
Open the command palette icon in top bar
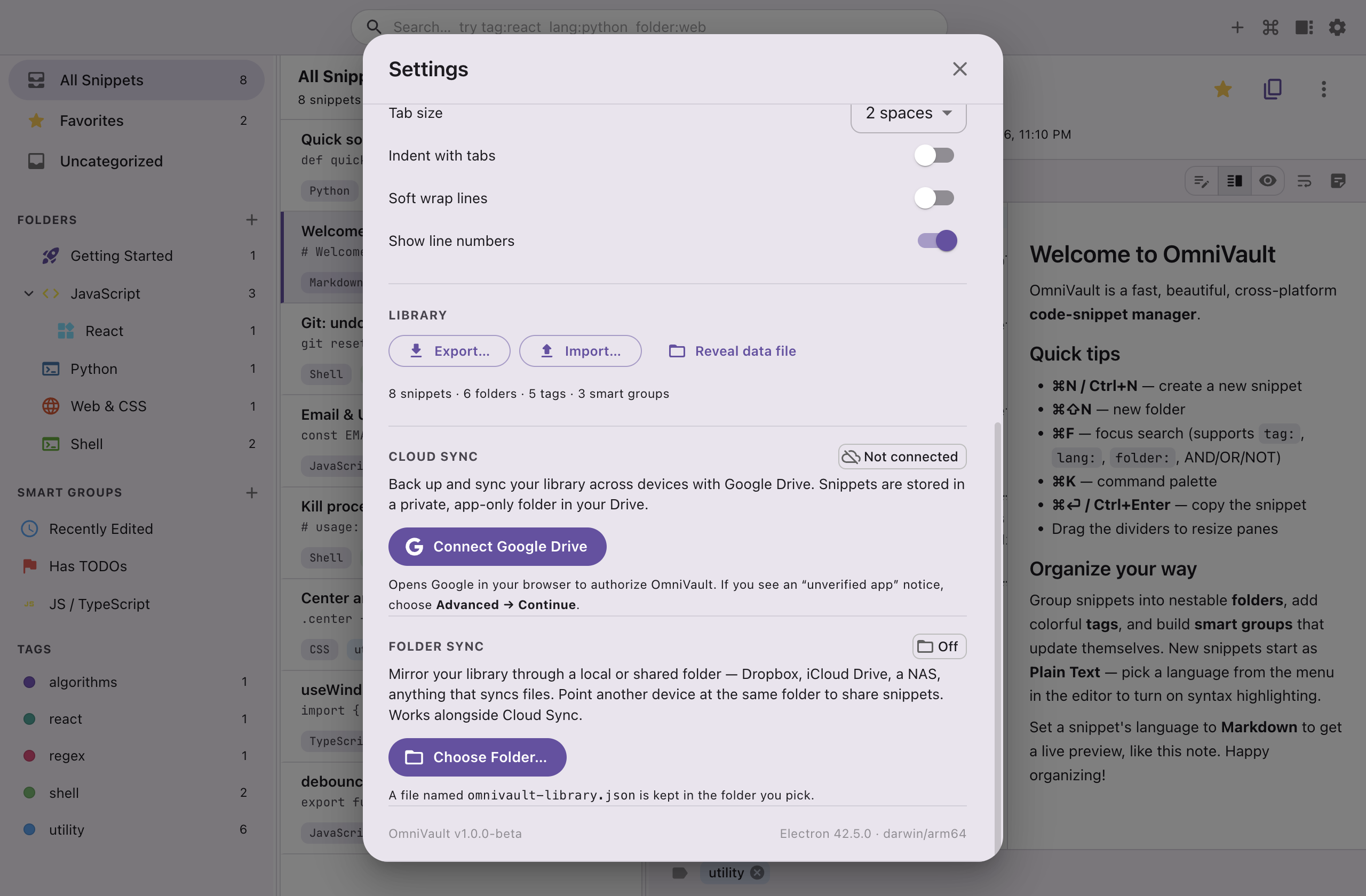(1270, 27)
